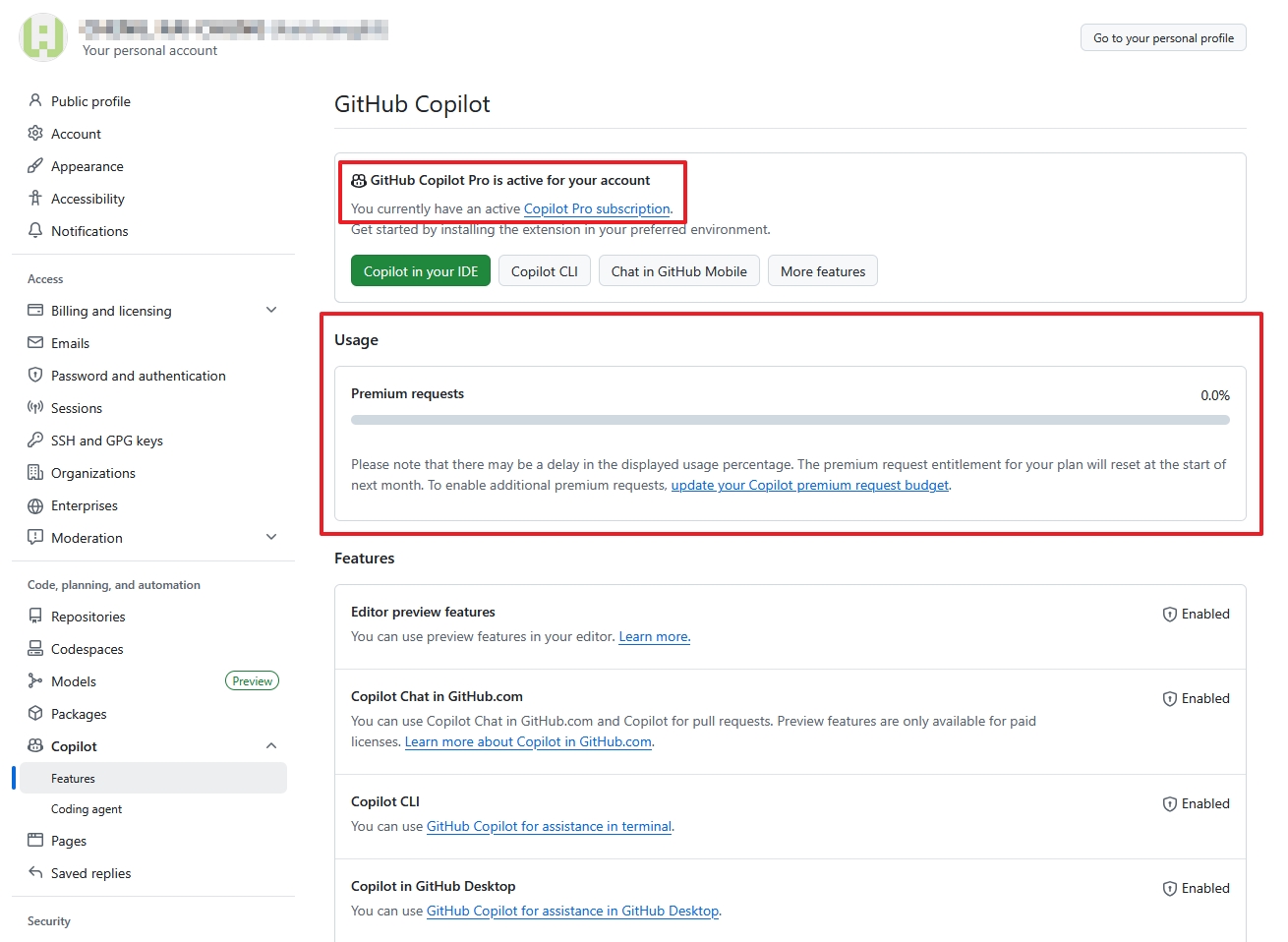The width and height of the screenshot is (1288, 942).
Task: Click the Repositories repo icon
Action: pos(35,616)
